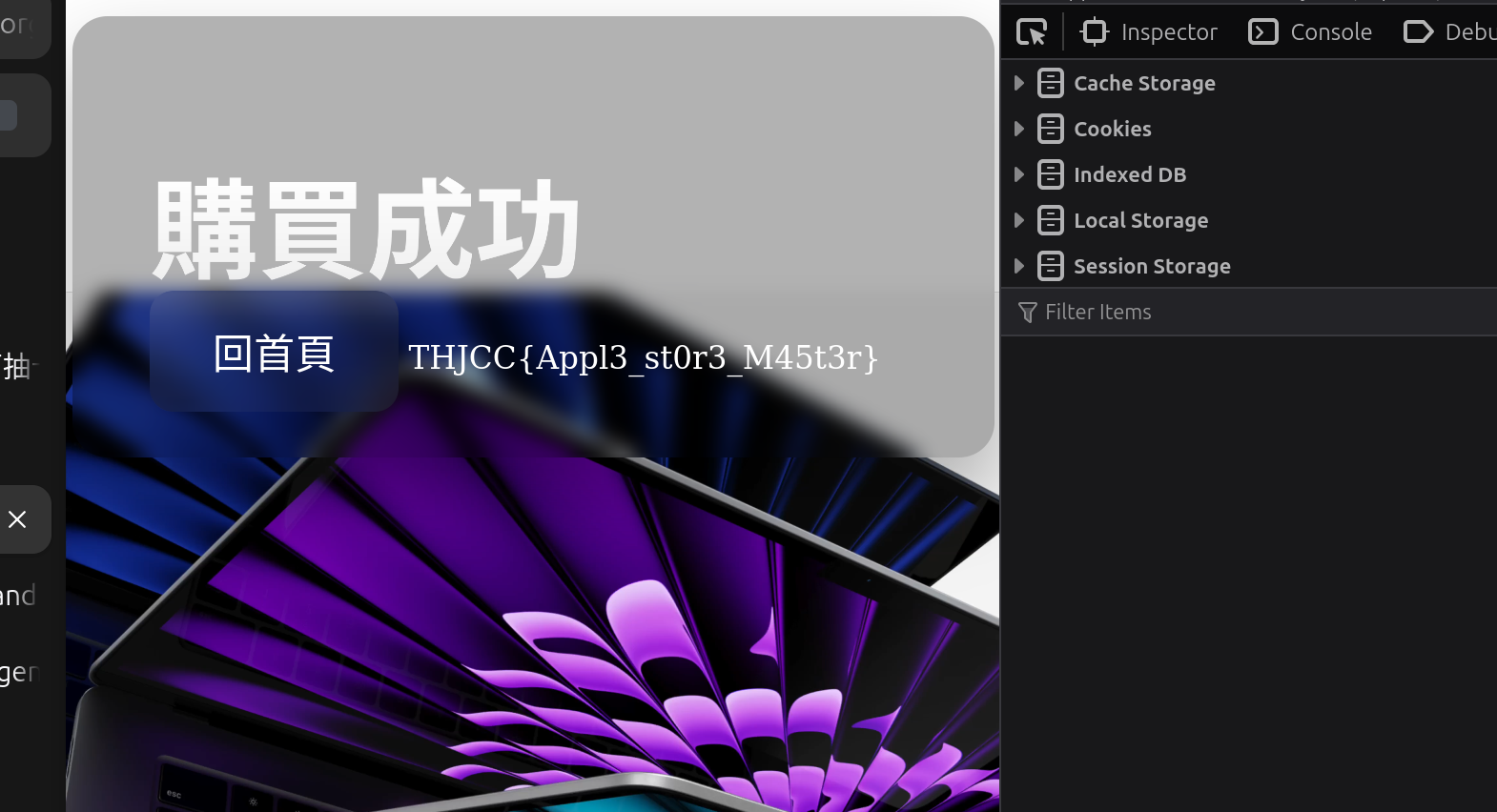Select the Session Storage icon
The width and height of the screenshot is (1497, 812).
click(x=1051, y=266)
